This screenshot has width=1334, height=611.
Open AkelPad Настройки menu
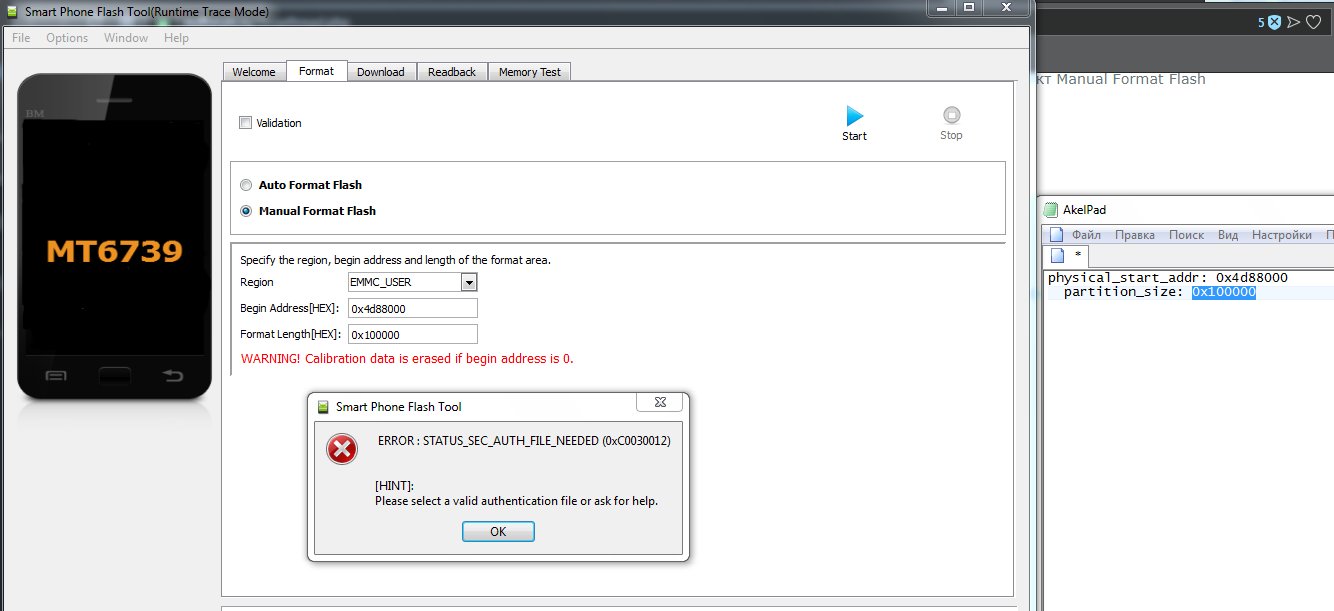1282,235
